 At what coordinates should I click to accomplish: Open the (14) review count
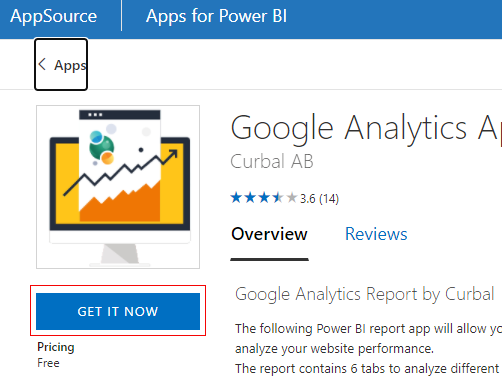[329, 199]
